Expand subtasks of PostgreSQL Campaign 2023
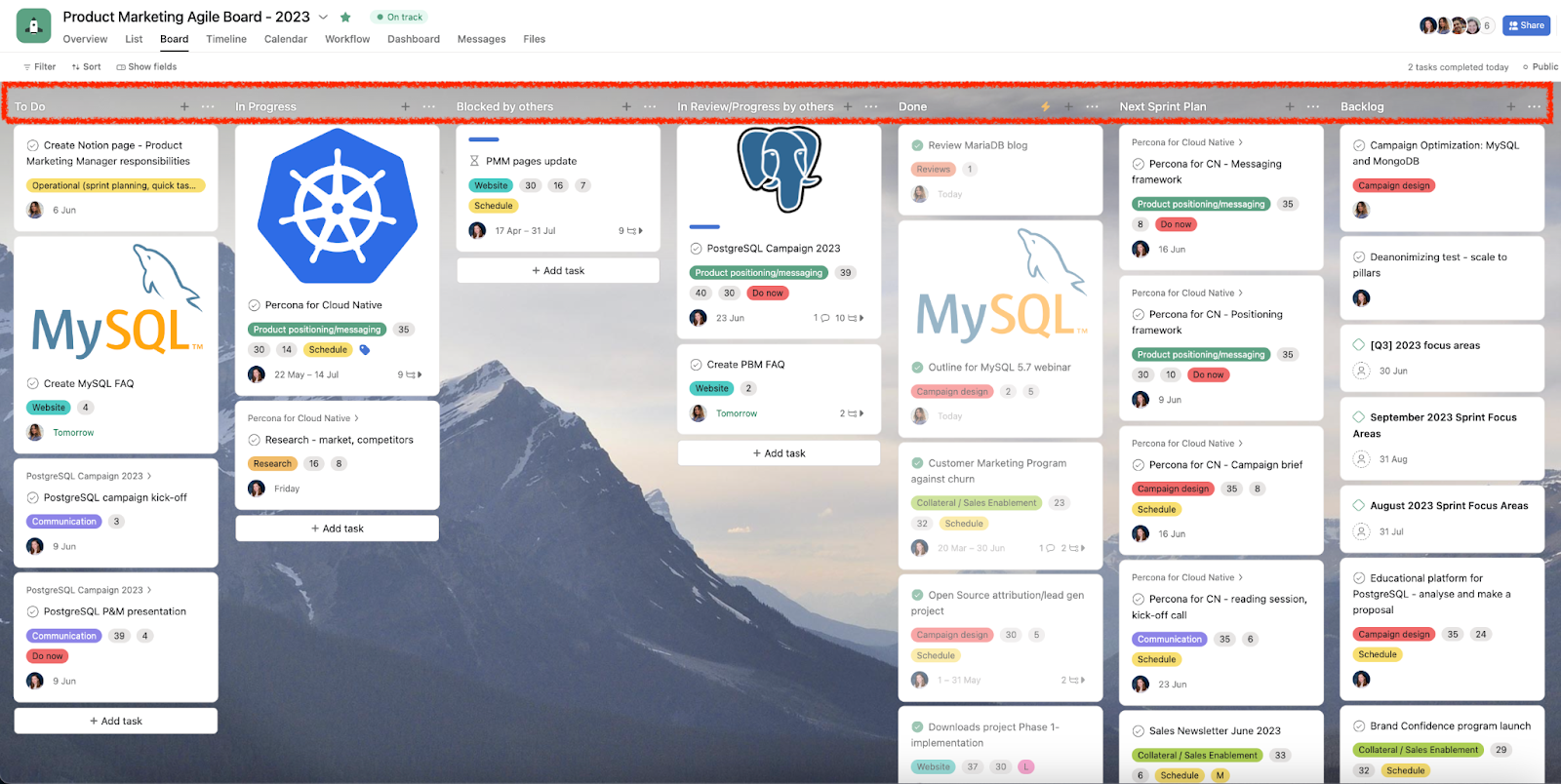Screen dimensions: 1561x784 click(850, 318)
